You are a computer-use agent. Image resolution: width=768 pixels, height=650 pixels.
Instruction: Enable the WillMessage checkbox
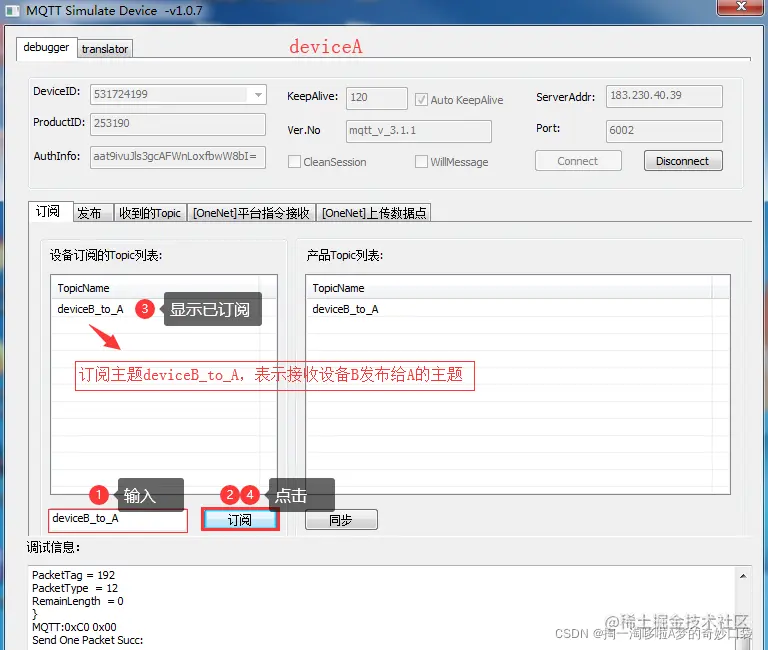421,162
